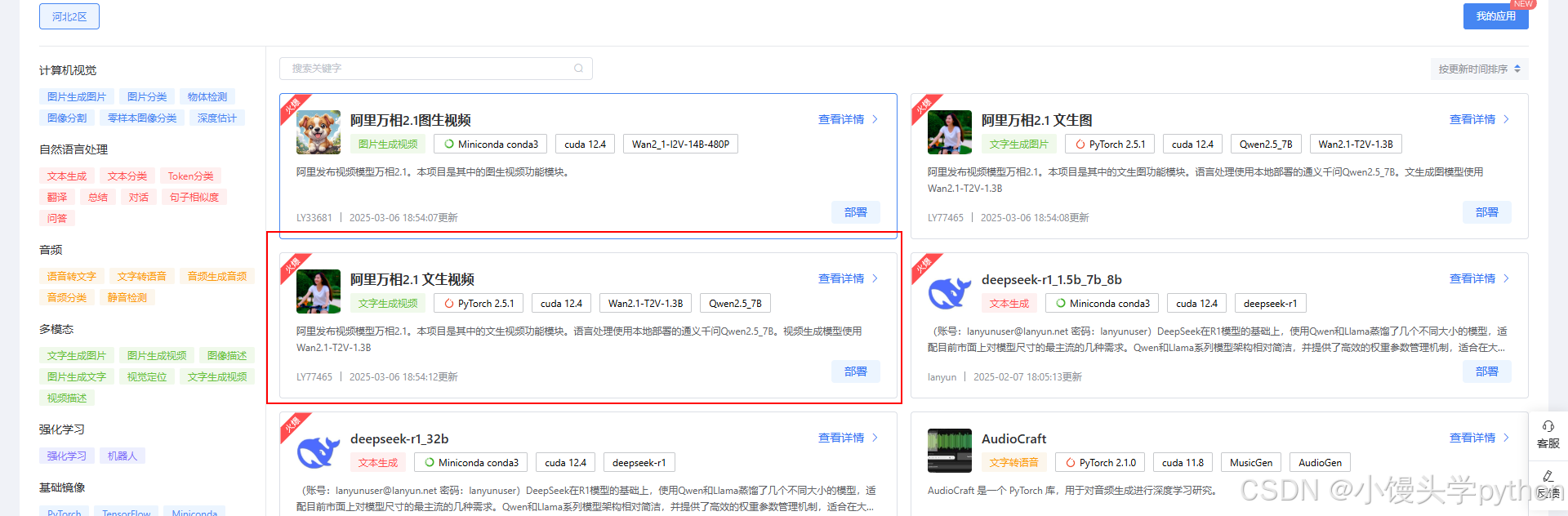
Task: View details link of 阿里万相2.1 文生视频
Action: tap(841, 278)
